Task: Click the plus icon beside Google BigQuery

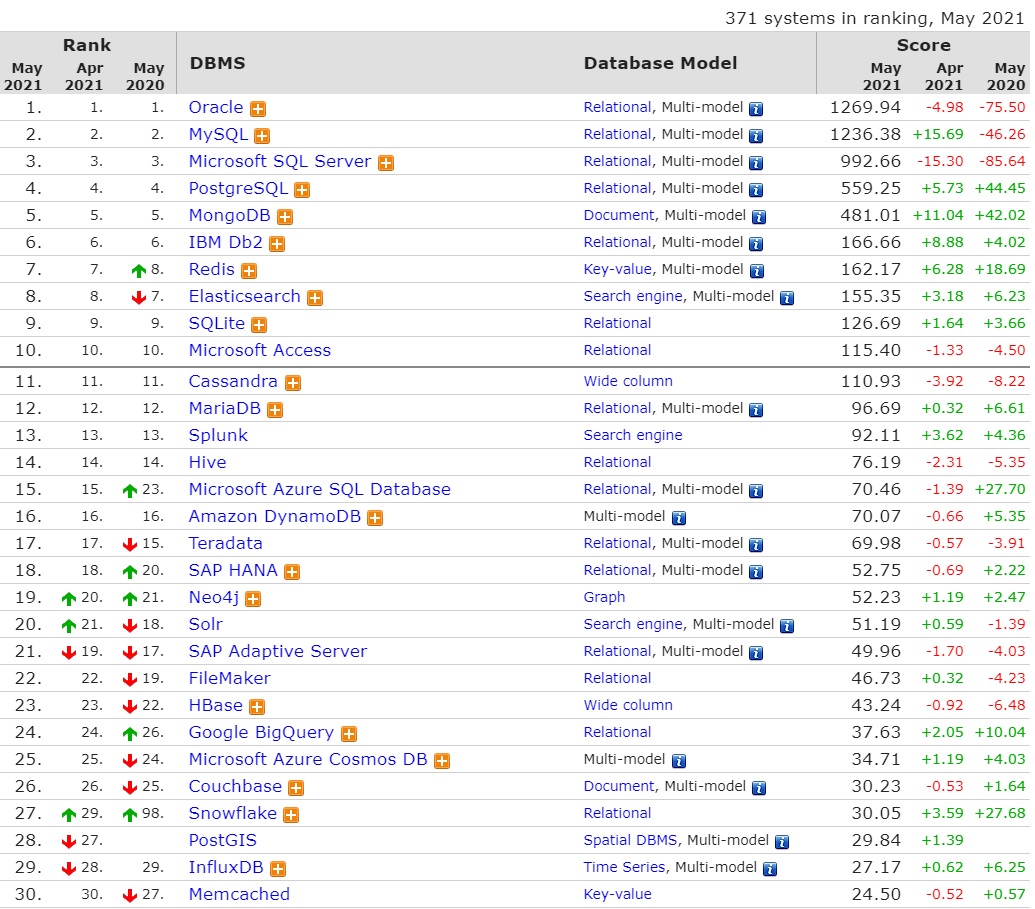Action: coord(349,735)
